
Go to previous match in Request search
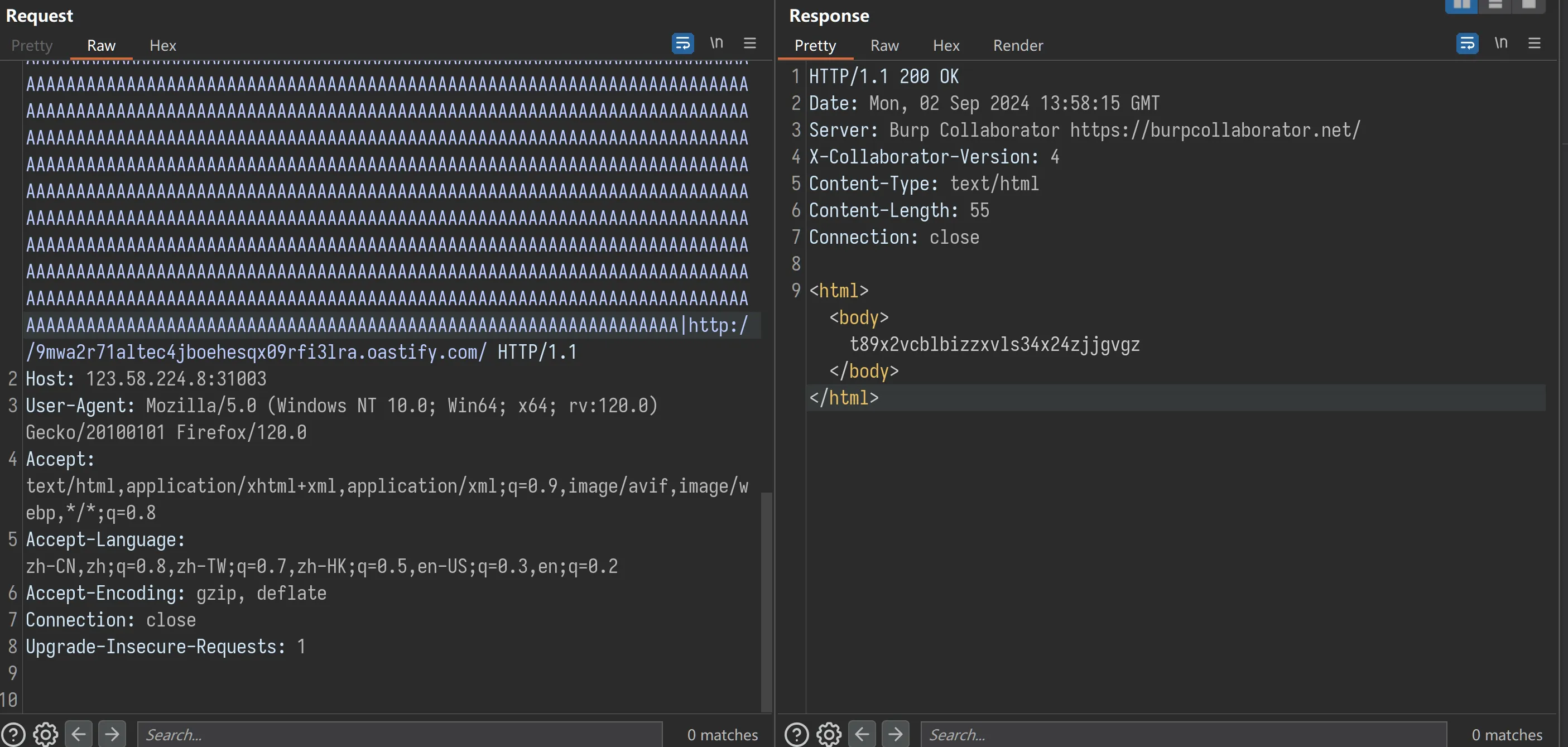(x=79, y=734)
